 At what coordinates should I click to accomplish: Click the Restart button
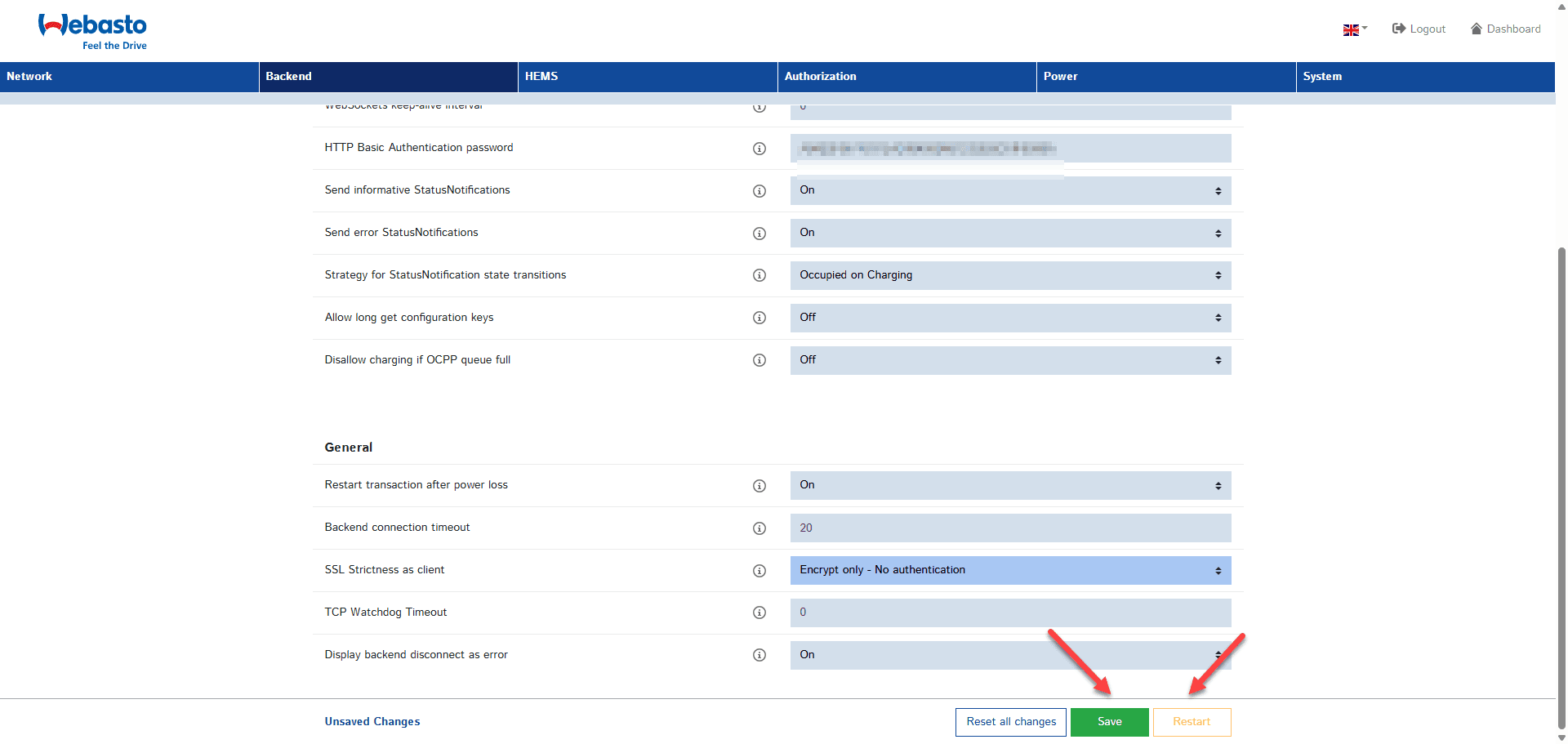pyautogui.click(x=1192, y=722)
